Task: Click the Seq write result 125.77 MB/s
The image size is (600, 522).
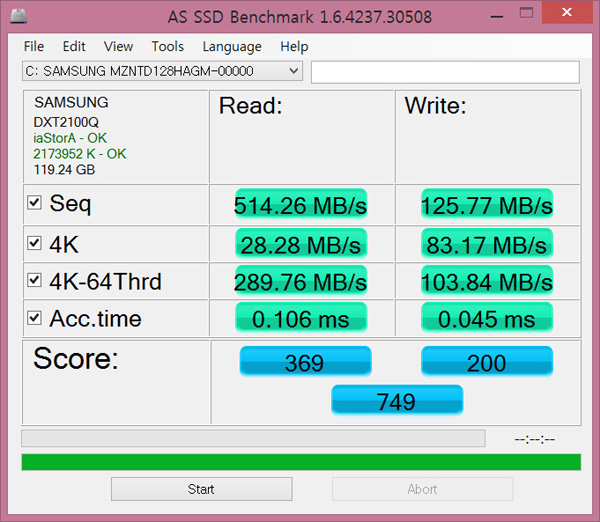Action: (487, 205)
